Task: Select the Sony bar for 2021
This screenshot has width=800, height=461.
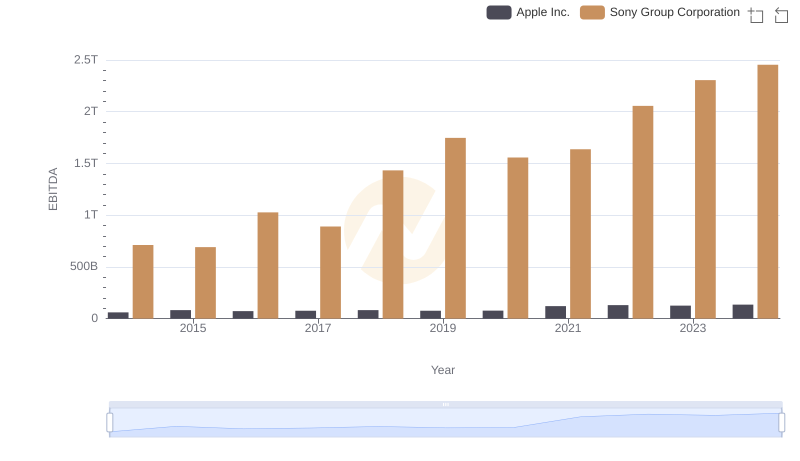Action: click(x=580, y=234)
